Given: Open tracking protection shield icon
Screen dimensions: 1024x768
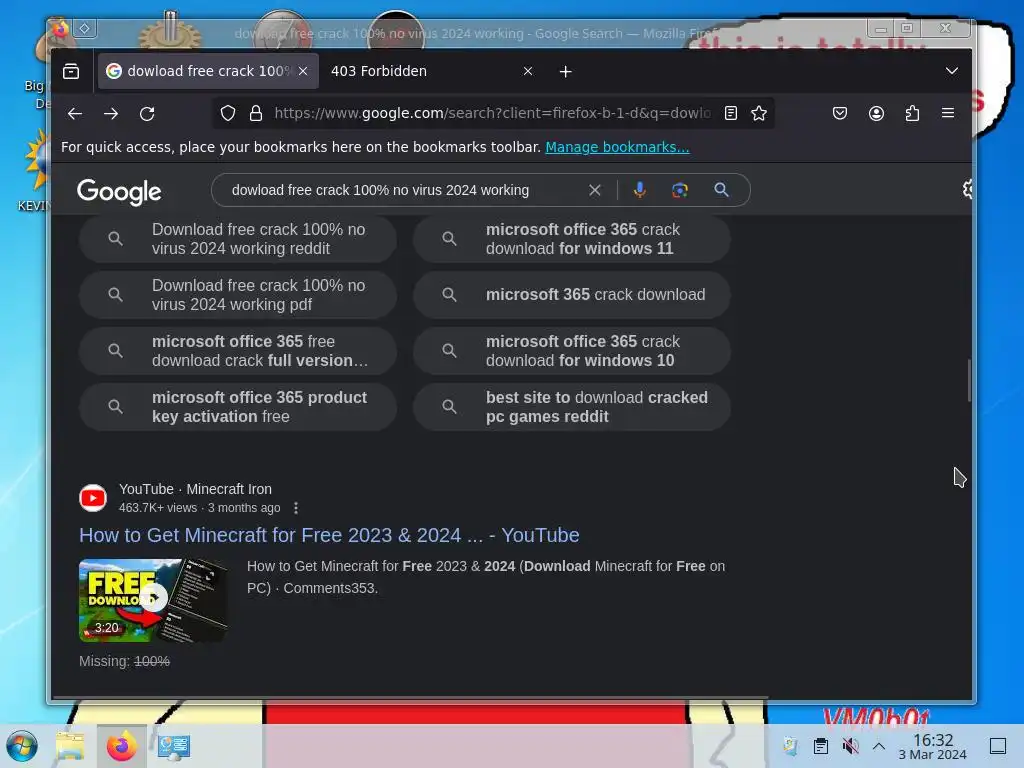Looking at the screenshot, I should tap(227, 114).
